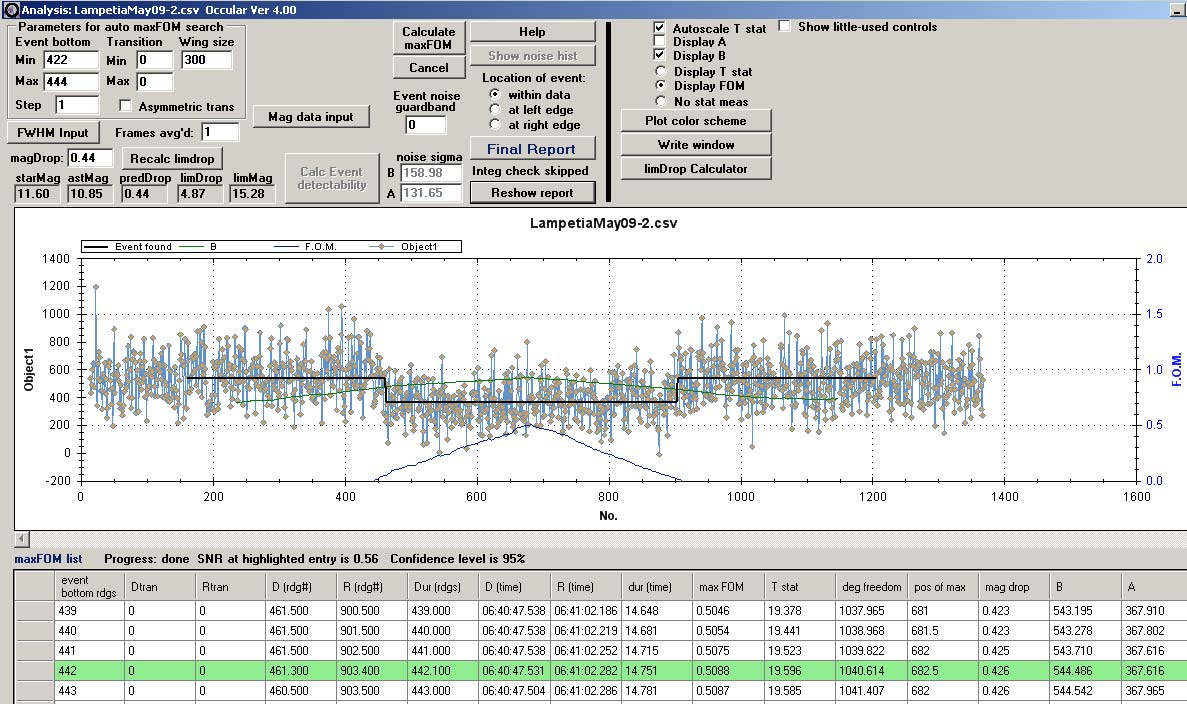The image size is (1187, 704).
Task: Select the Display FOM radio button
Action: coord(661,86)
